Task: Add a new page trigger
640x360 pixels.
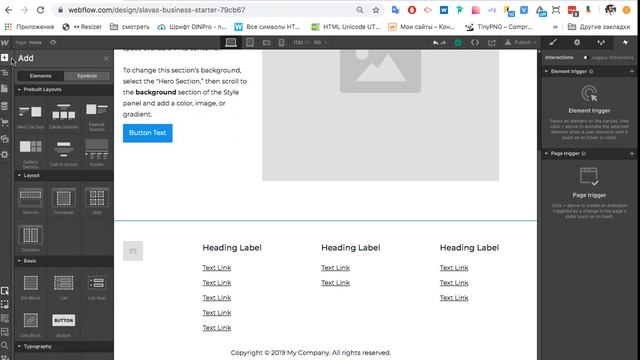Action: [632, 153]
